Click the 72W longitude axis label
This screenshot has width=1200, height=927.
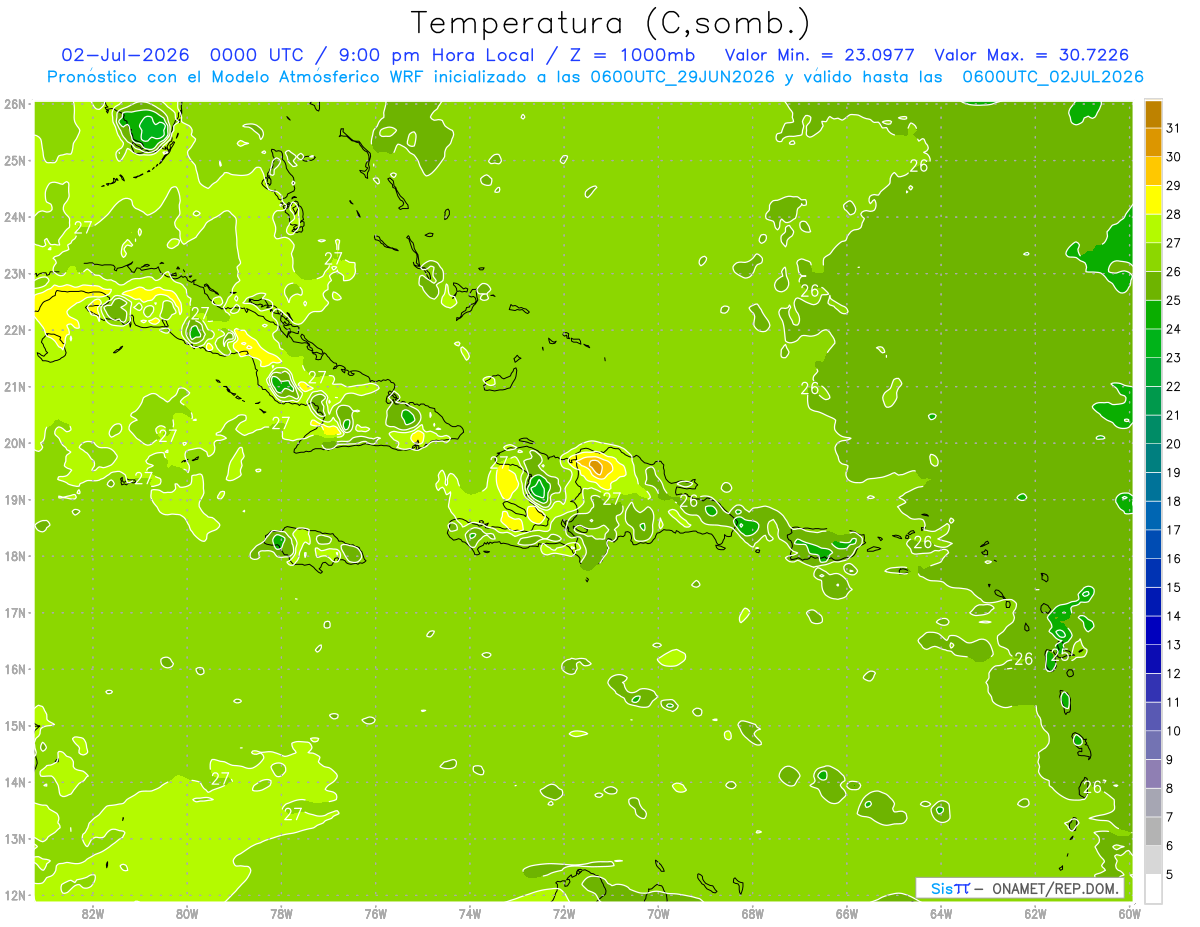coord(563,913)
